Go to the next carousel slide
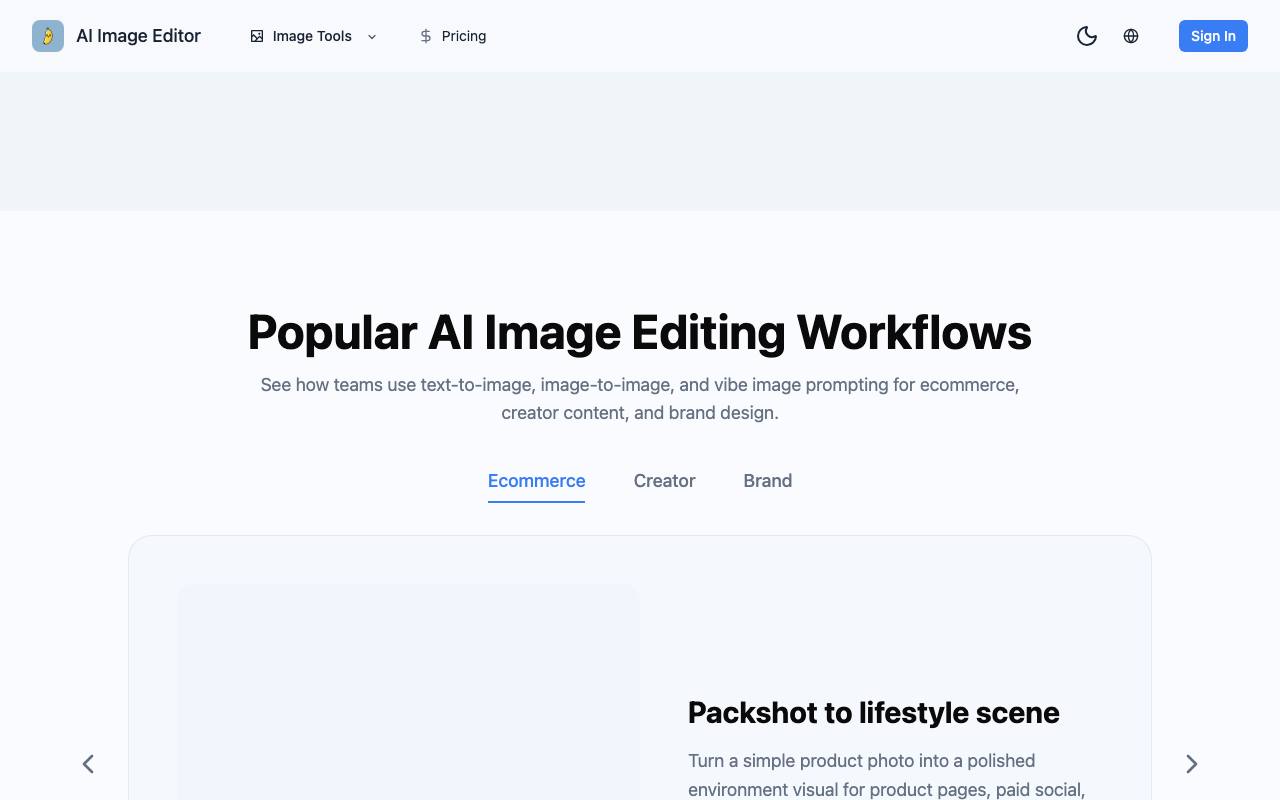This screenshot has height=800, width=1280. click(1192, 764)
